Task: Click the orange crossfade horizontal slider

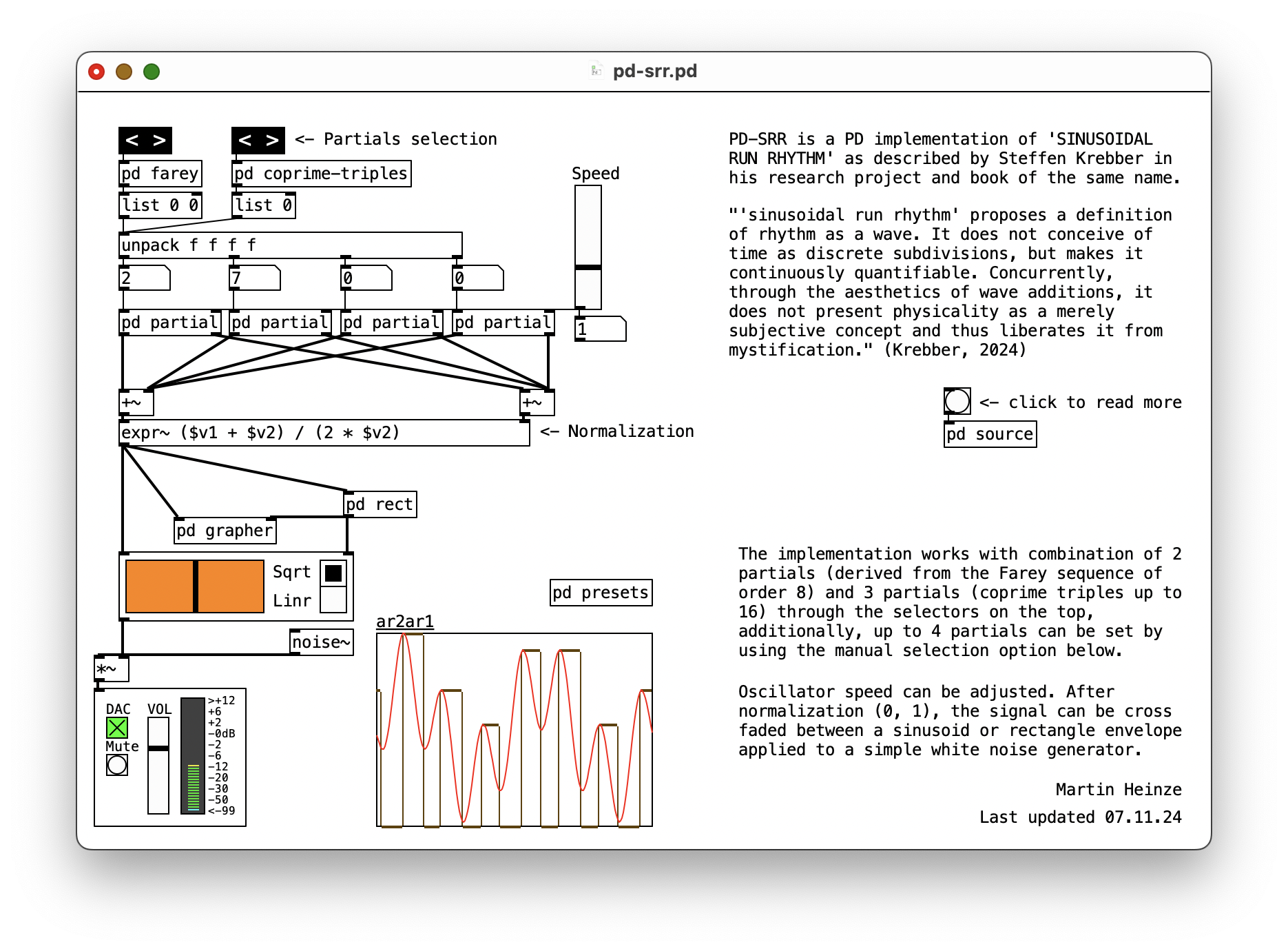Action: tap(195, 586)
